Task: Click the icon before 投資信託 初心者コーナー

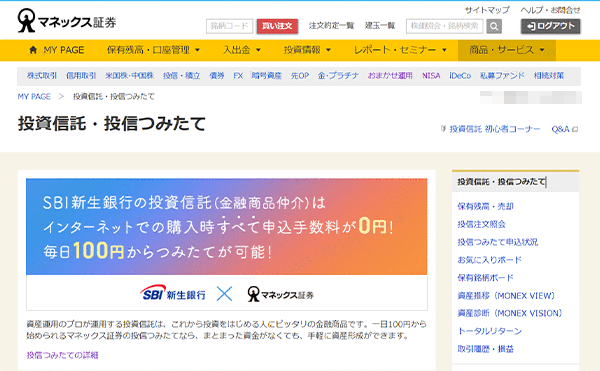Action: click(x=443, y=129)
